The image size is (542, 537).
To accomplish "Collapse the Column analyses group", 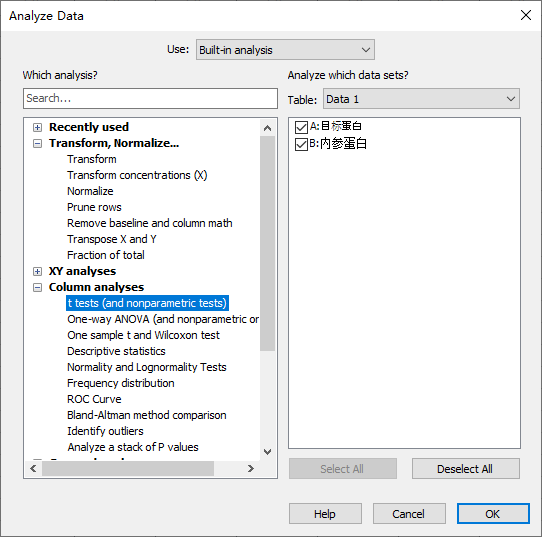I will (37, 287).
